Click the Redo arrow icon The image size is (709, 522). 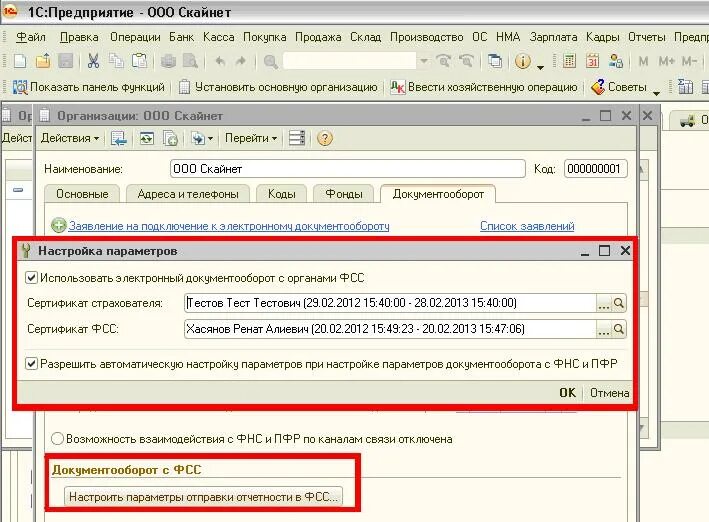click(241, 61)
